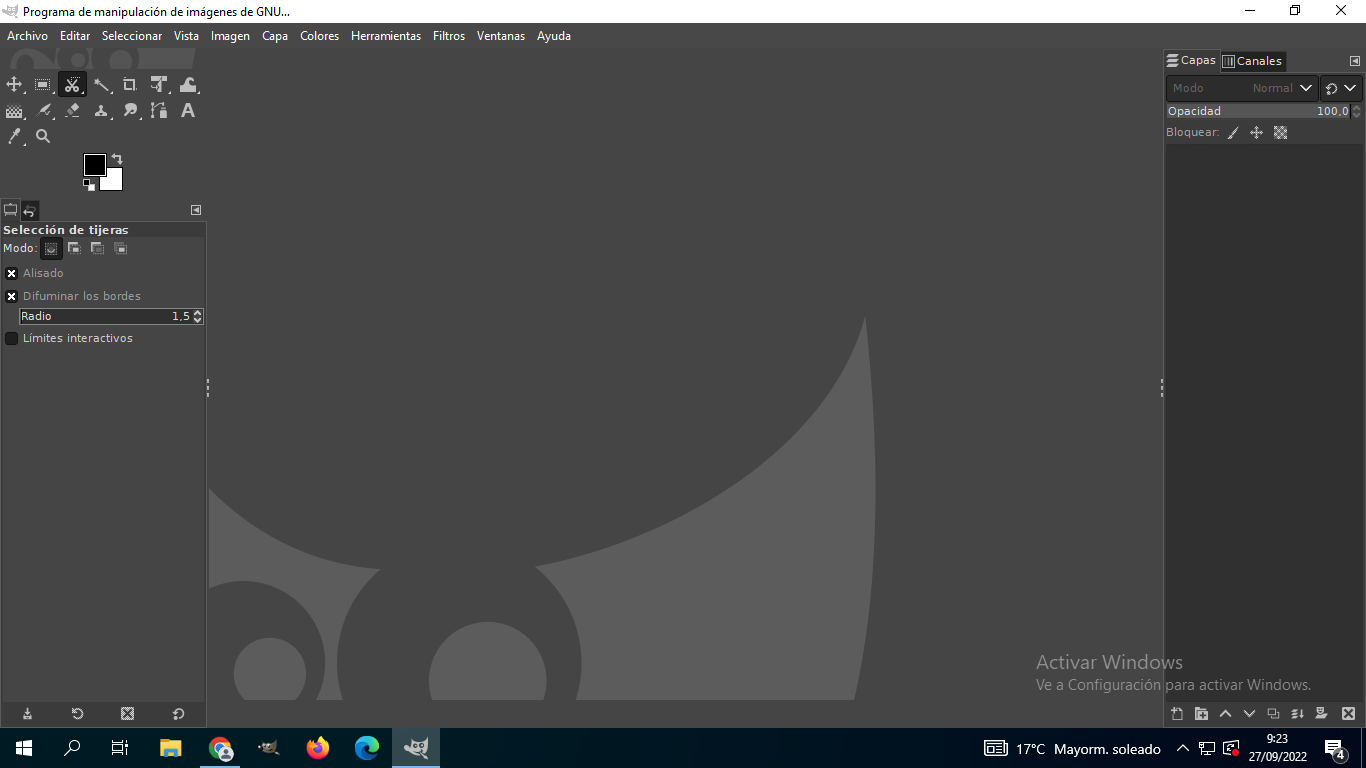The image size is (1366, 768).
Task: Reset colors to default black and white
Action: point(89,185)
